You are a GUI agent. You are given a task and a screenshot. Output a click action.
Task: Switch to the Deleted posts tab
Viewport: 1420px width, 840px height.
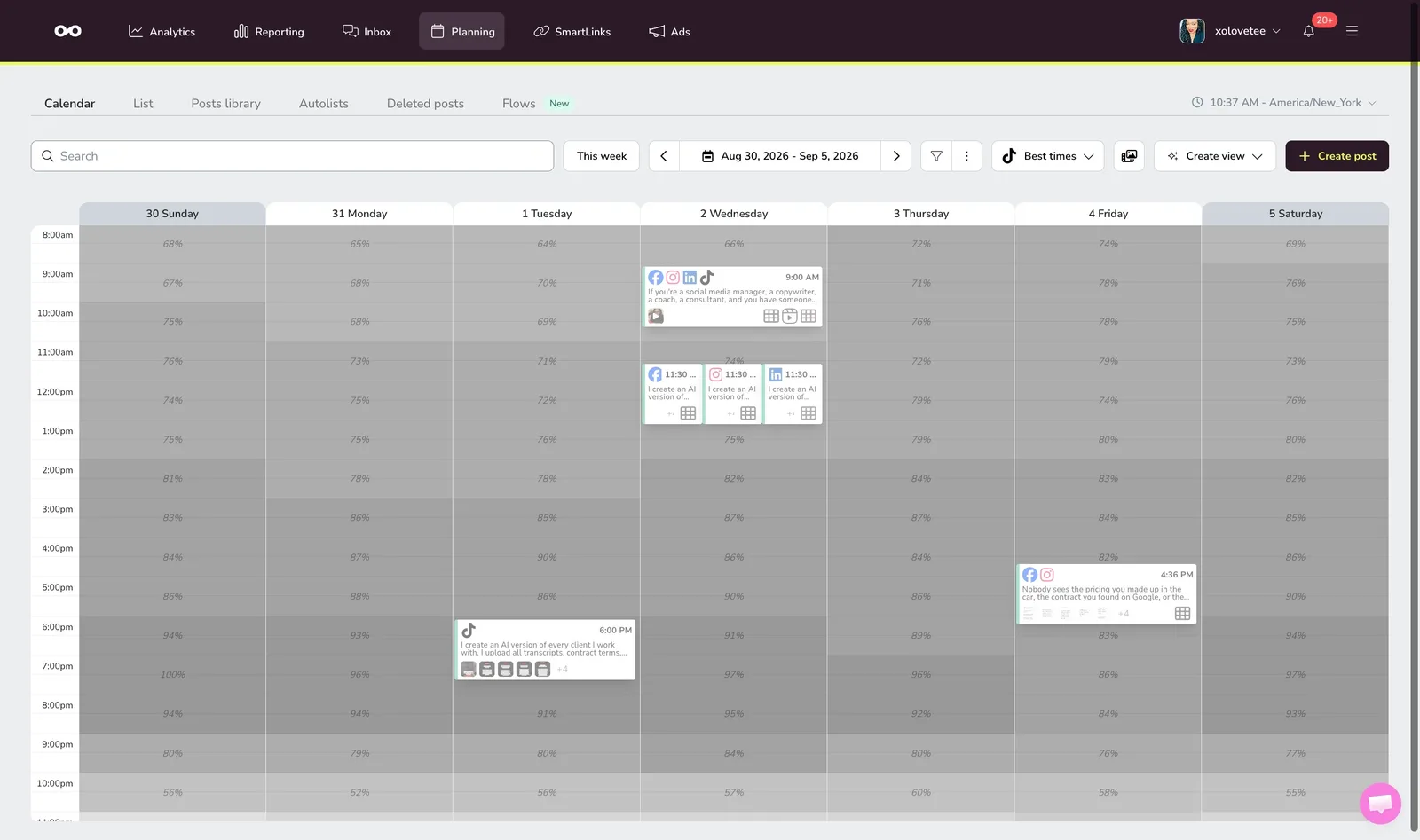pyautogui.click(x=425, y=104)
